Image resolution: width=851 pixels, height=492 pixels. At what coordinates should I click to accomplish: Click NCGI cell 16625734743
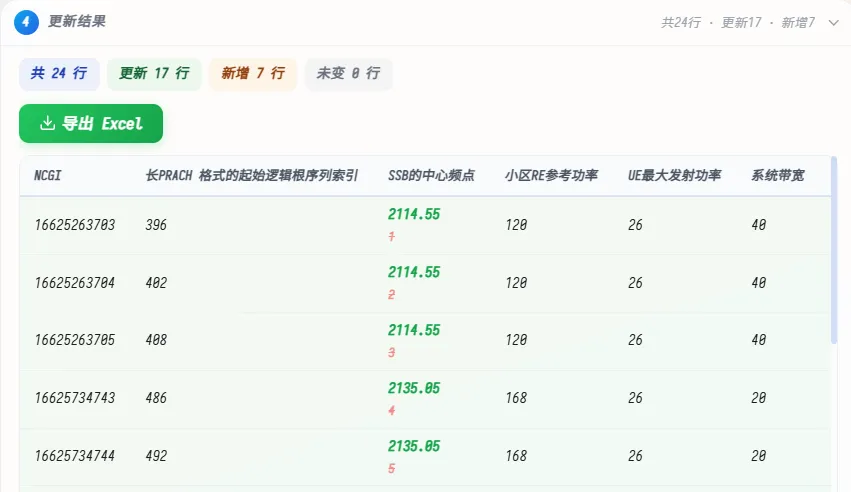click(75, 398)
